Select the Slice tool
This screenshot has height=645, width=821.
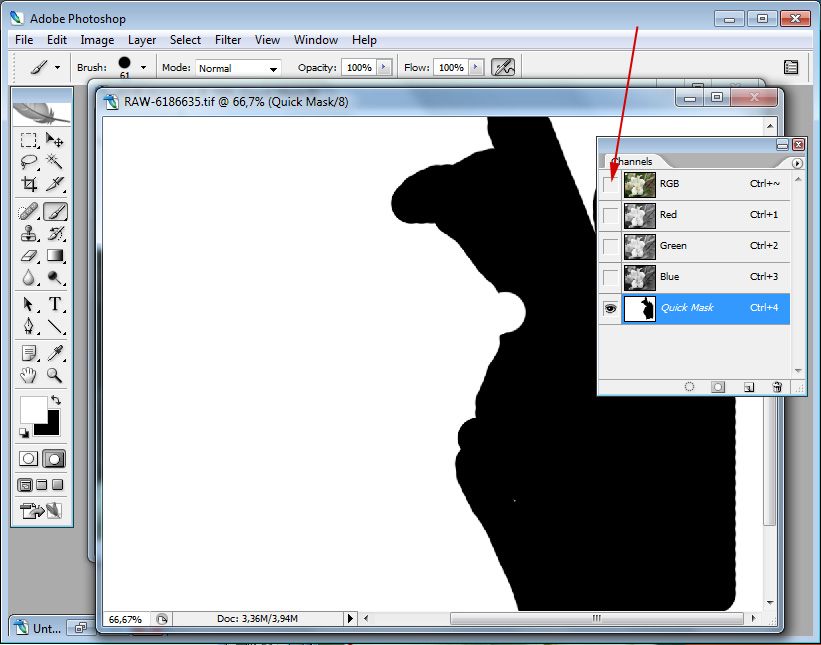[x=54, y=184]
